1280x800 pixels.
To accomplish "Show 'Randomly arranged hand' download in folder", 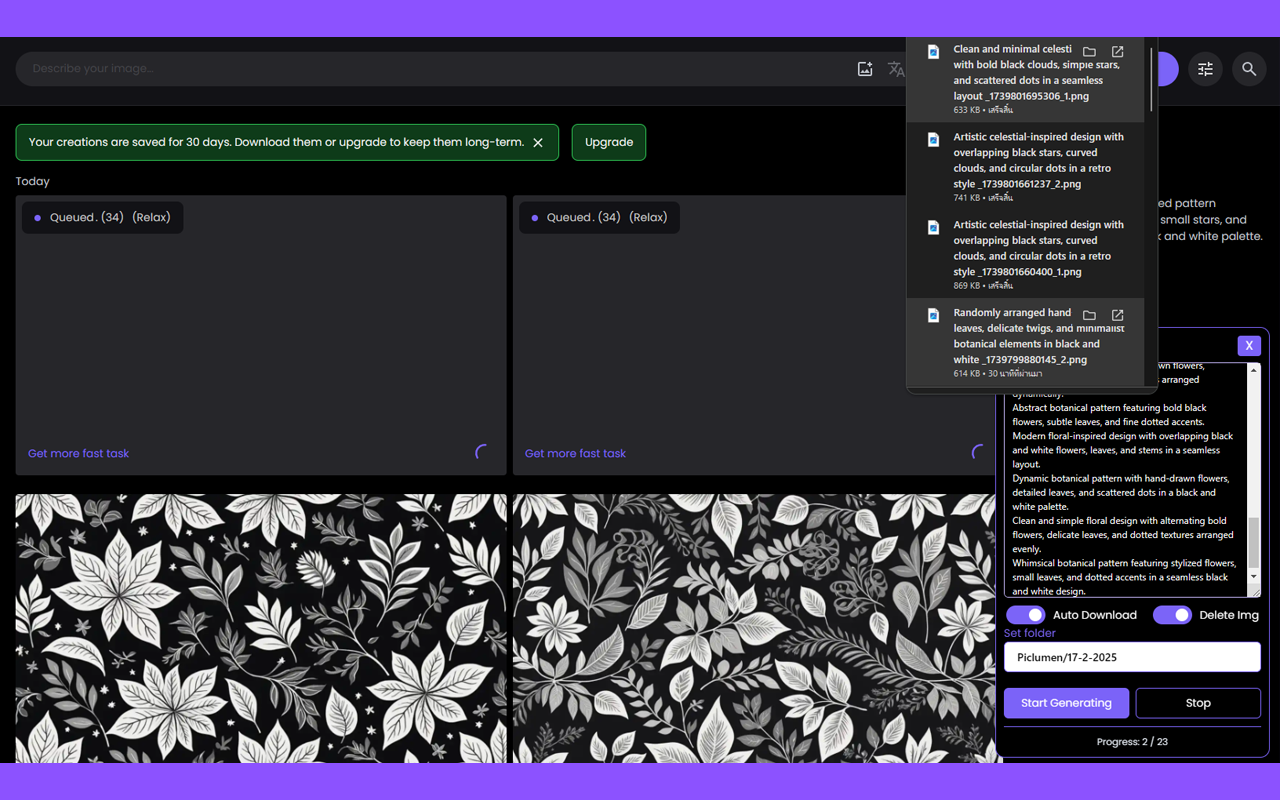I will pos(1089,315).
